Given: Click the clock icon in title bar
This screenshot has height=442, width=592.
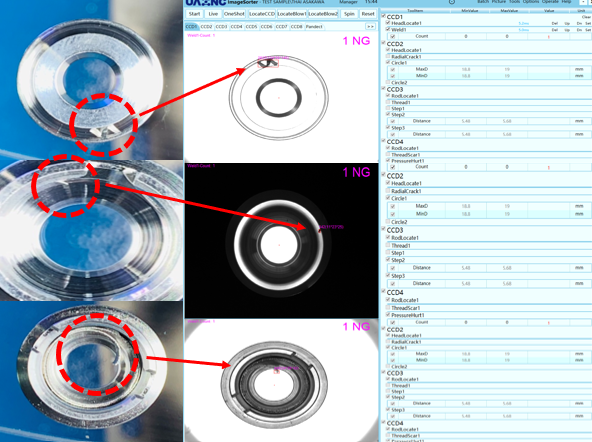Looking at the screenshot, I should (x=452, y=2).
